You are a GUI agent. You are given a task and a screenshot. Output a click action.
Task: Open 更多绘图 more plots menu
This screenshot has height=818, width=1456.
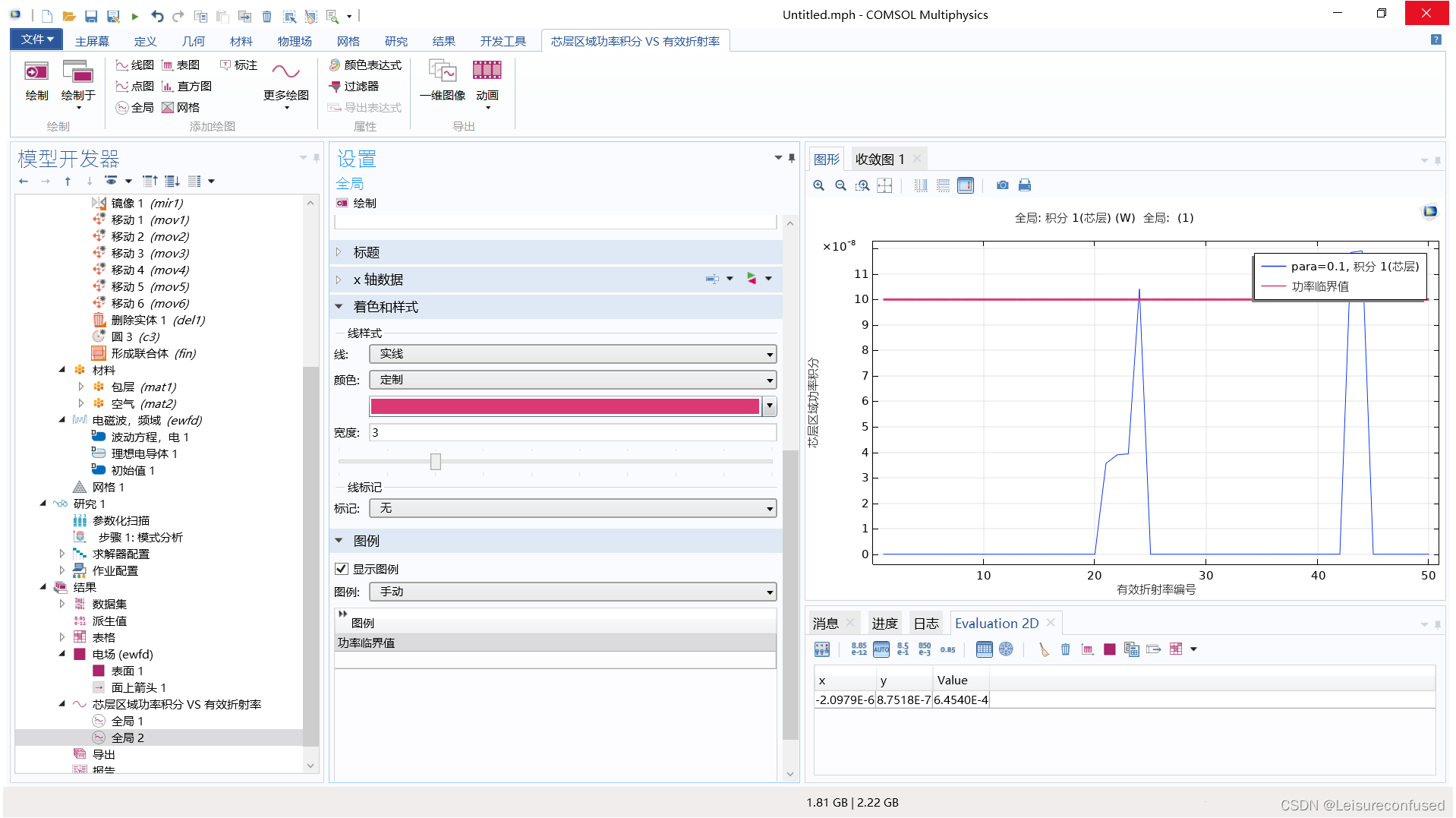coord(286,85)
